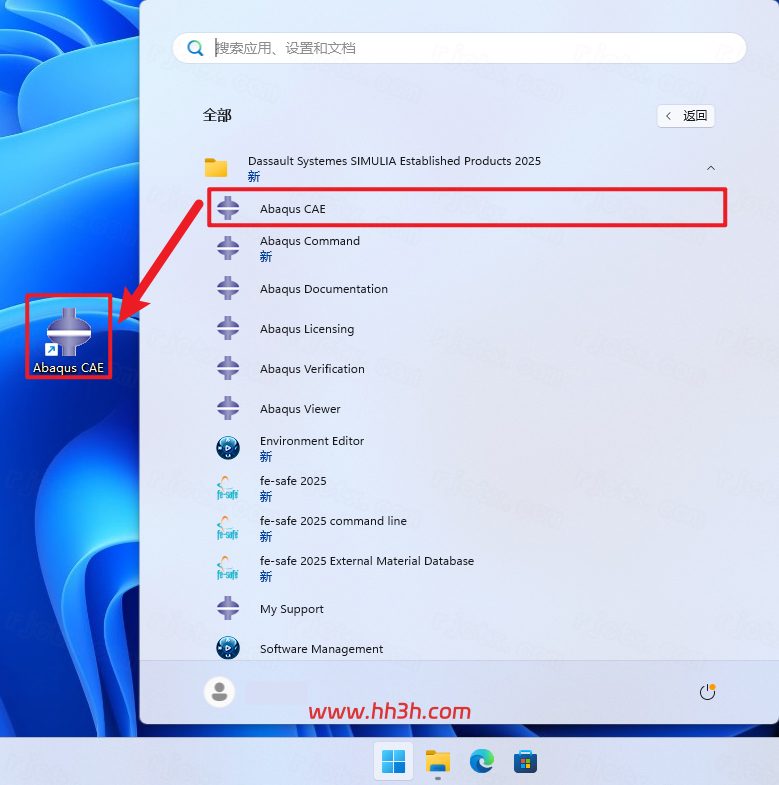Launch Abaqus CAE from the app list

467,208
